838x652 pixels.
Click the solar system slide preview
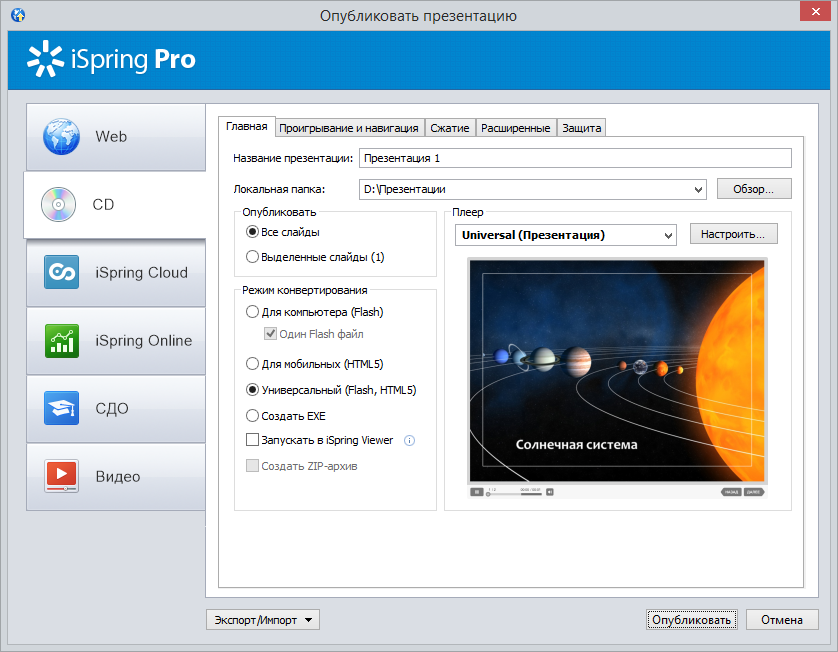pyautogui.click(x=617, y=371)
